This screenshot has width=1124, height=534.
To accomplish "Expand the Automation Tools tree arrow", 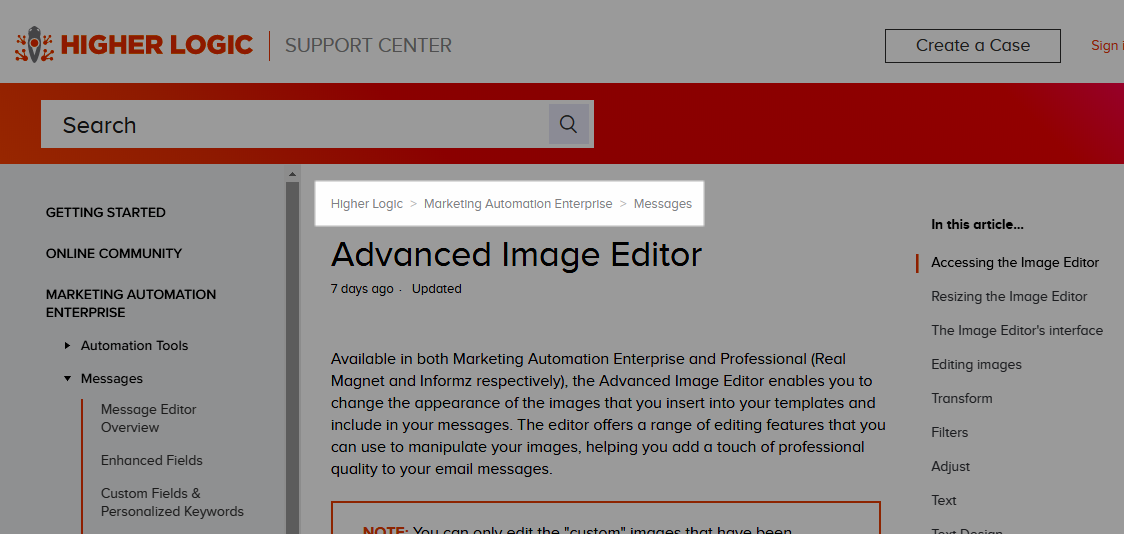I will (x=67, y=345).
